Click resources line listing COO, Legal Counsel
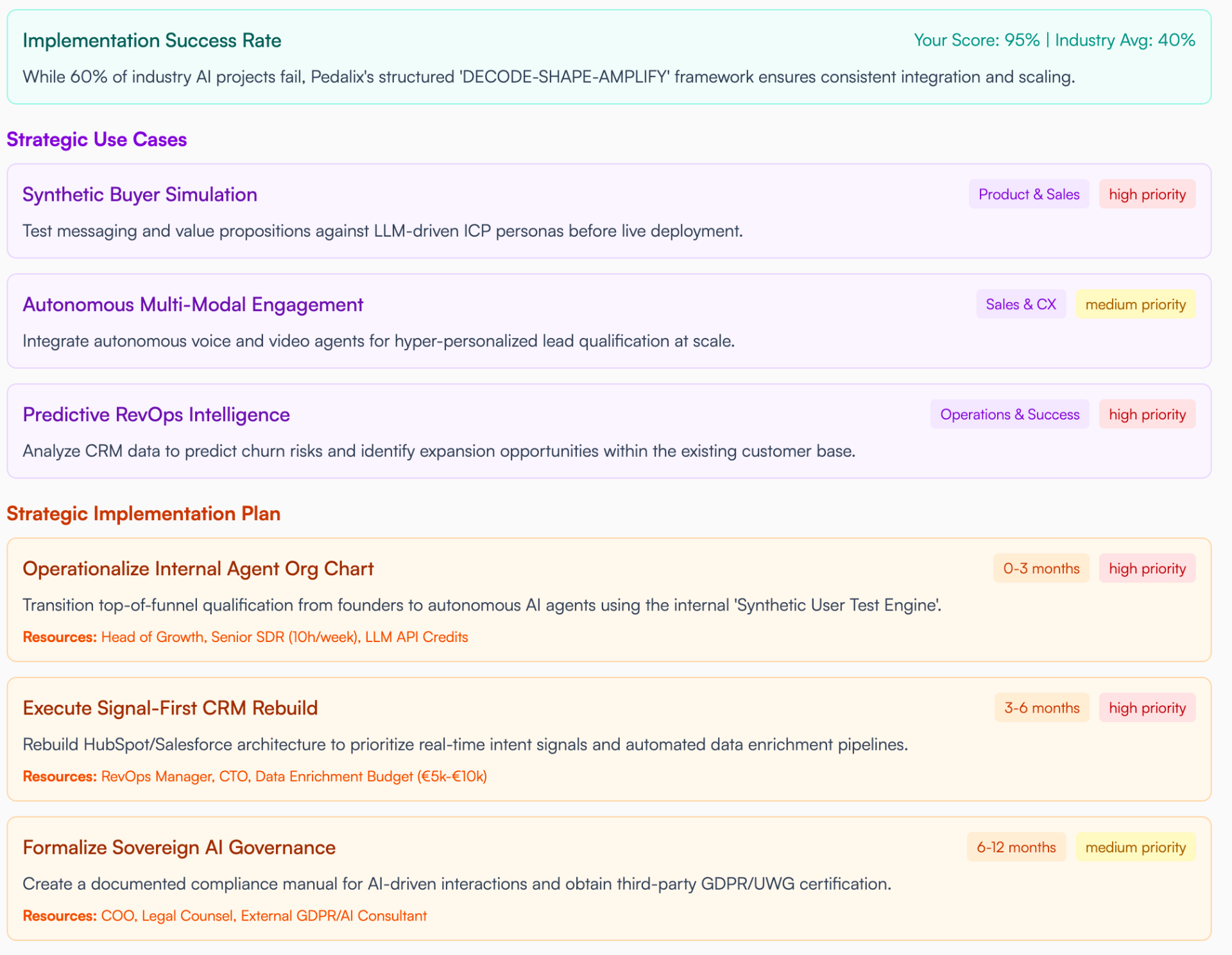The height and width of the screenshot is (955, 1232). (225, 916)
